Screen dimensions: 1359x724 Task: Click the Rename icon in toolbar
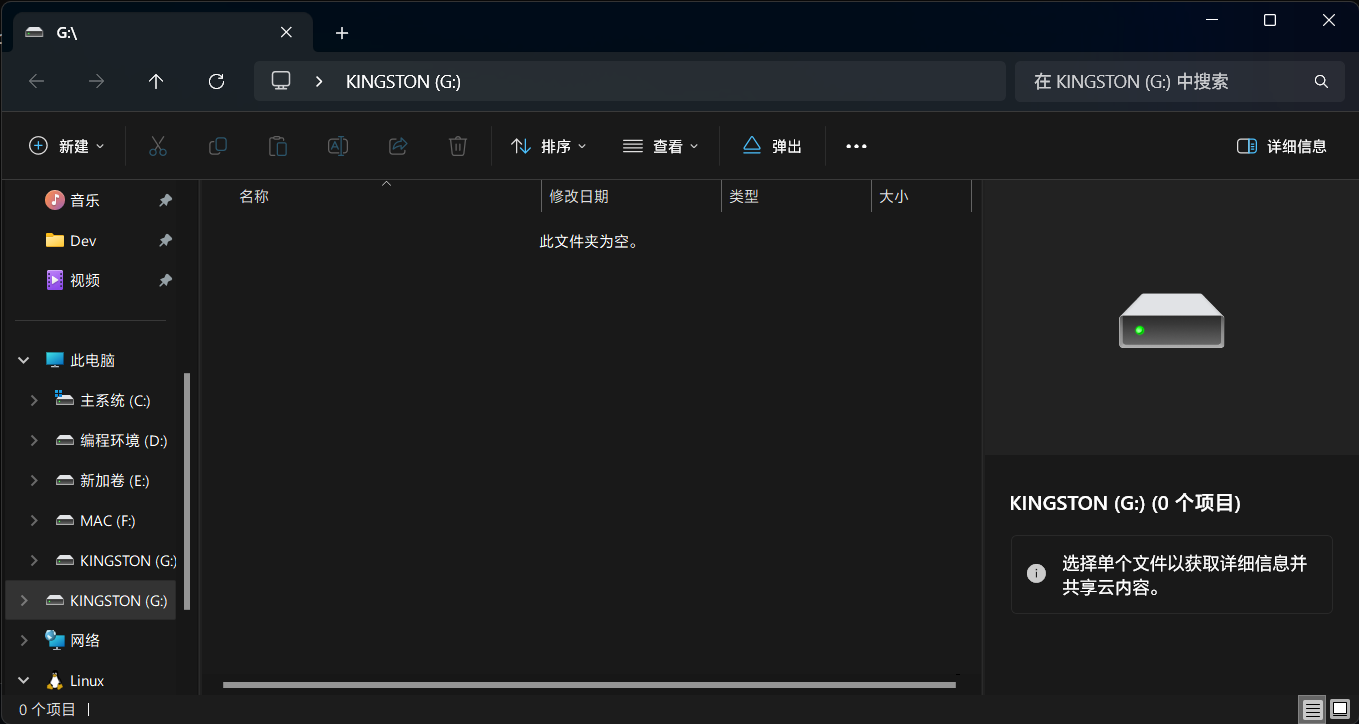click(338, 146)
